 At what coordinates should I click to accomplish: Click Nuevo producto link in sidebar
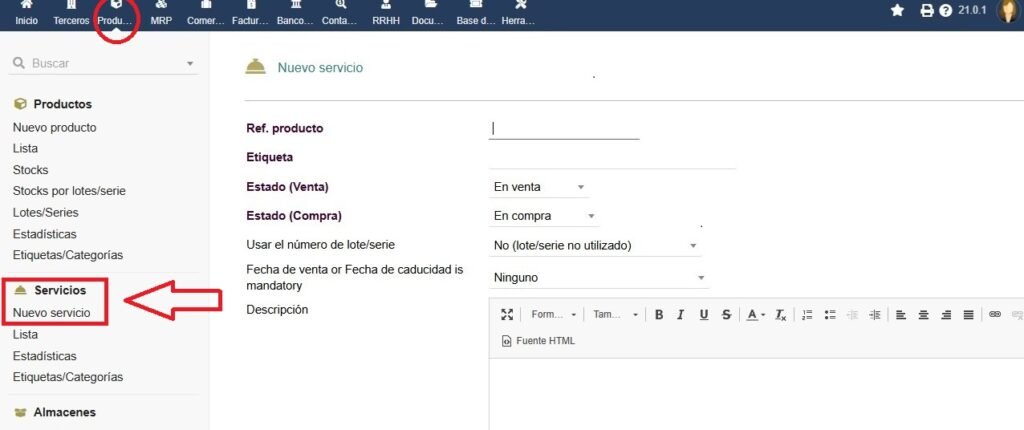(55, 127)
